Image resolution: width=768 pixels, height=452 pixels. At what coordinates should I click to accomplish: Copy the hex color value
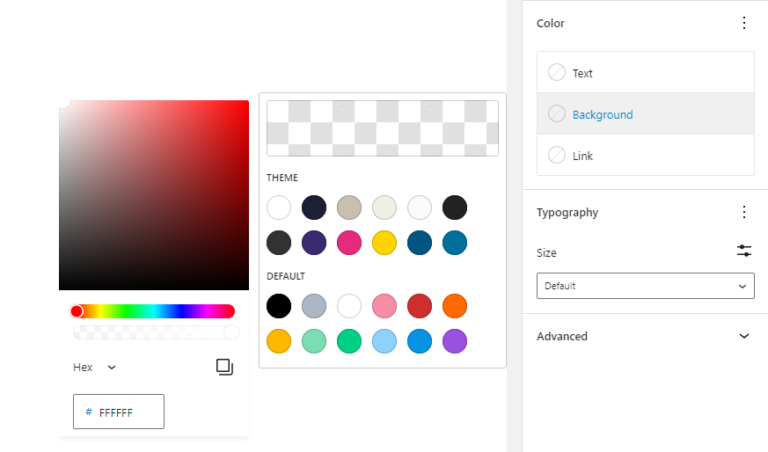(x=224, y=367)
